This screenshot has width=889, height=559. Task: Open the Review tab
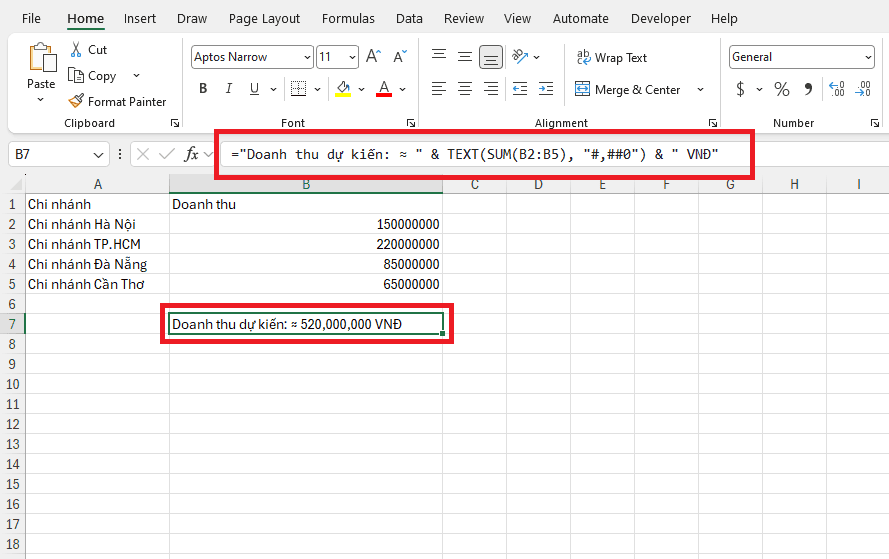coord(464,19)
